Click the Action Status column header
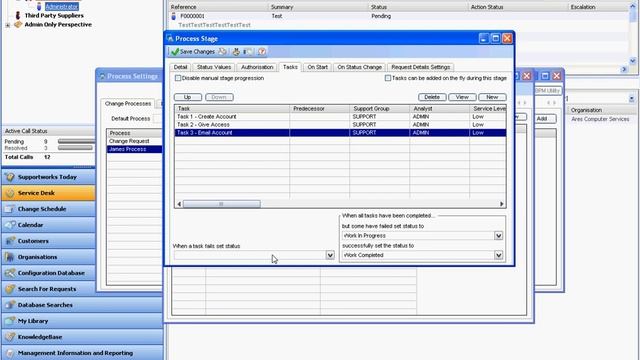Screen dimensions: 640x360 [518, 7]
